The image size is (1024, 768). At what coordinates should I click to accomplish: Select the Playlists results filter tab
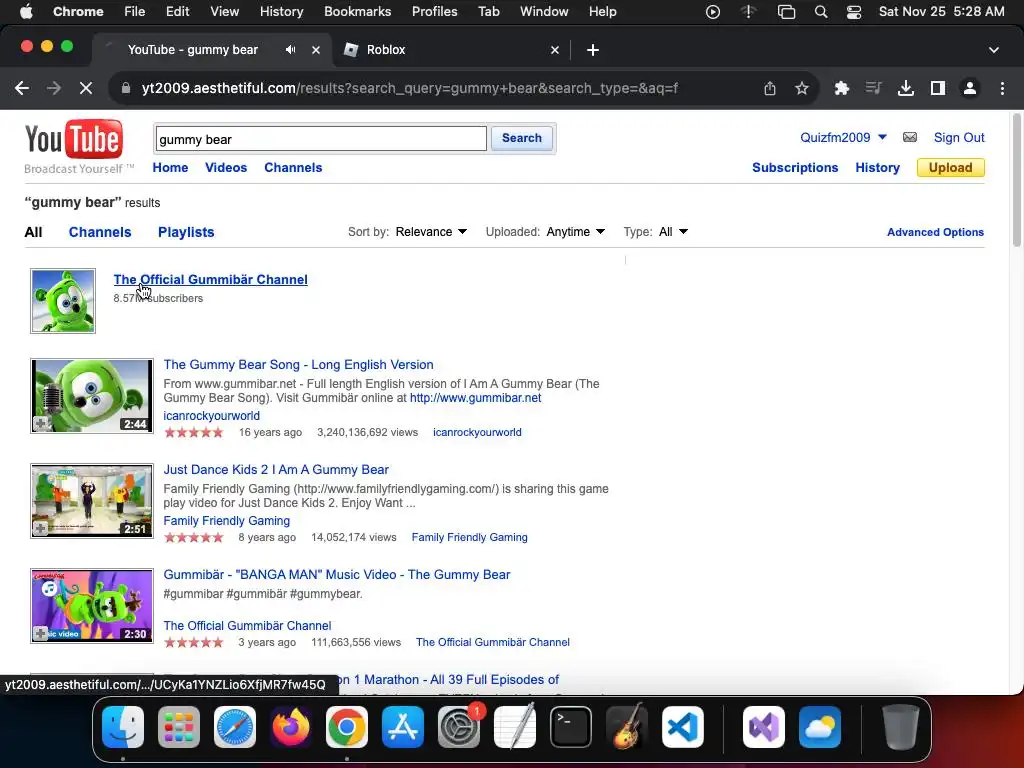click(186, 232)
